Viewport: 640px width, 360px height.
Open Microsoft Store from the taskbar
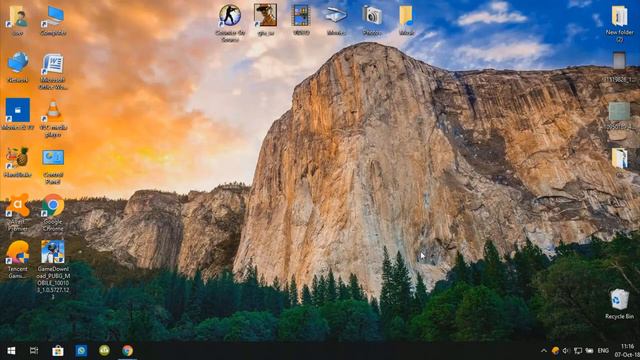tap(58, 351)
